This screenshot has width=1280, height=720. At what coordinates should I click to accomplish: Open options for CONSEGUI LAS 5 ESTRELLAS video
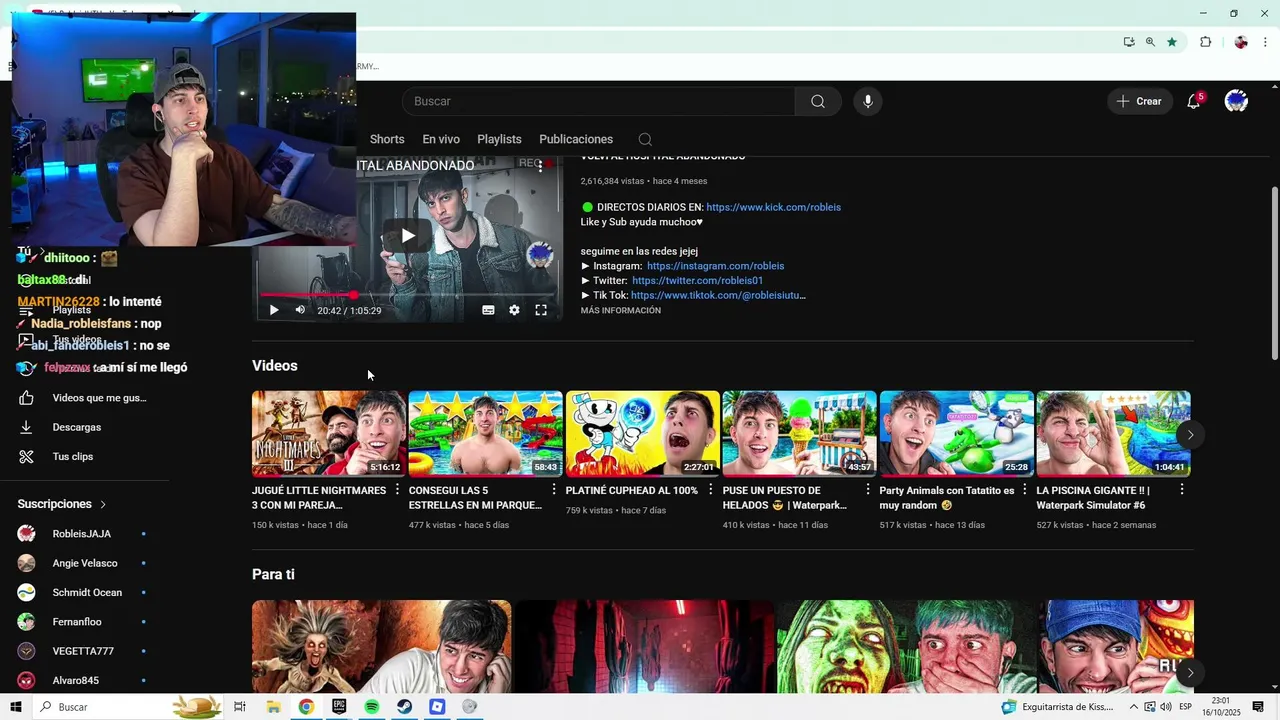[554, 490]
